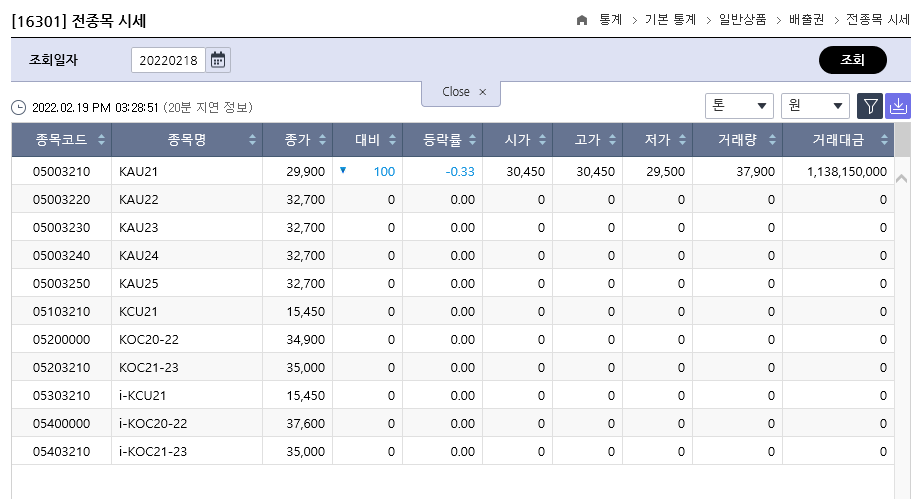Click the 조회일자 date input field
Image resolution: width=922 pixels, height=499 pixels.
168,60
